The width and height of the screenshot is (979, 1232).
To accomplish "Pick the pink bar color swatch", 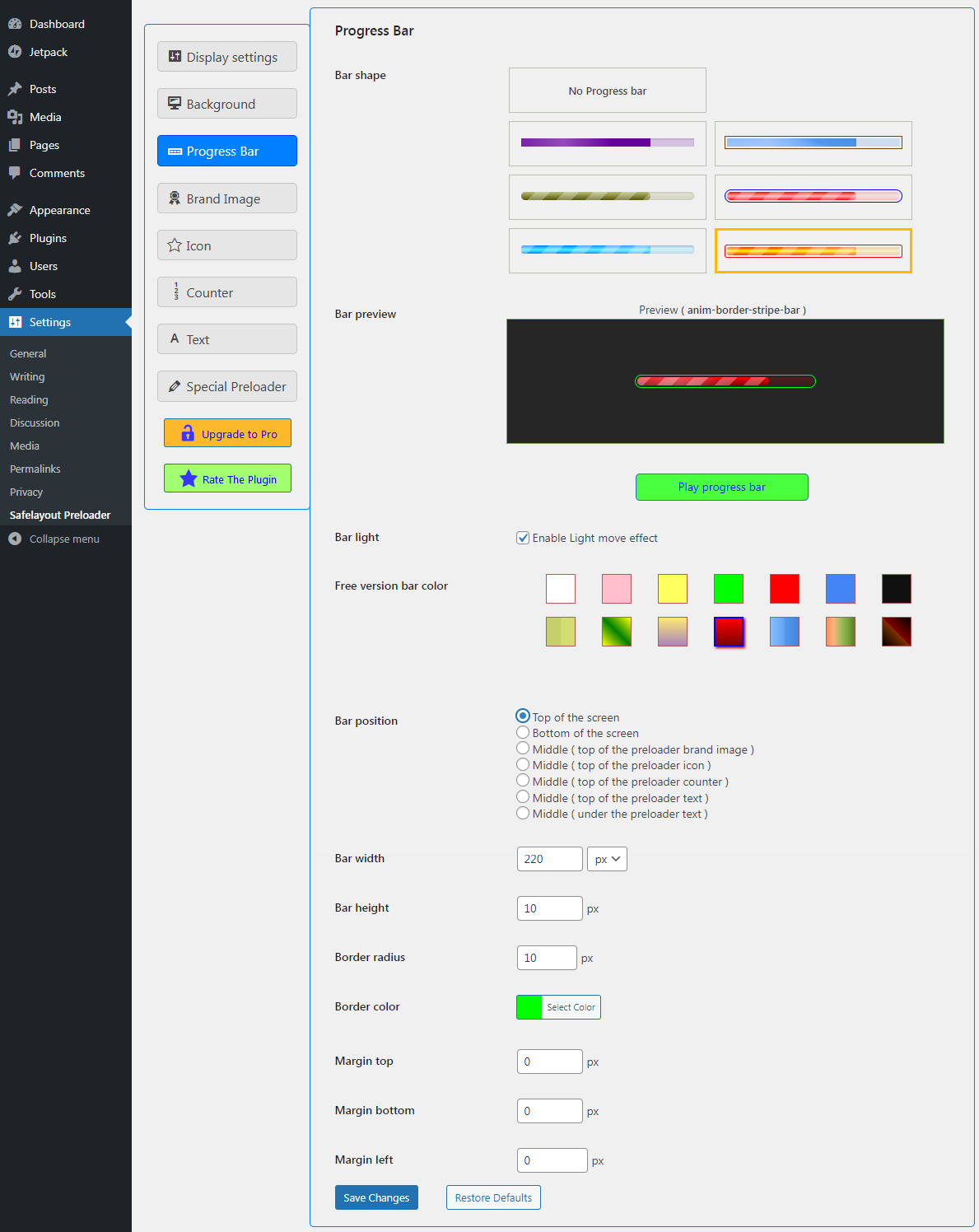I will (x=617, y=589).
